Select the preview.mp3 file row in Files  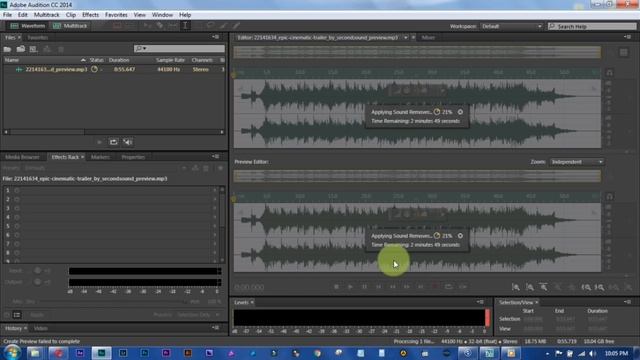coord(114,69)
